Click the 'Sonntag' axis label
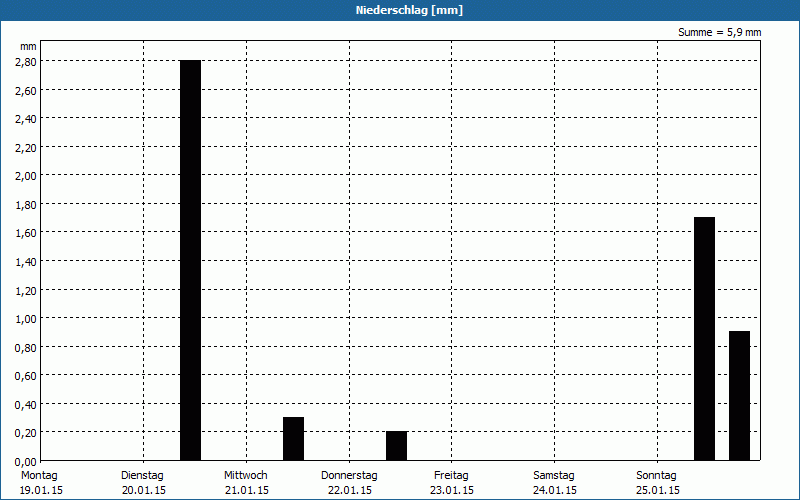Screen dimensions: 800x500 (656, 476)
